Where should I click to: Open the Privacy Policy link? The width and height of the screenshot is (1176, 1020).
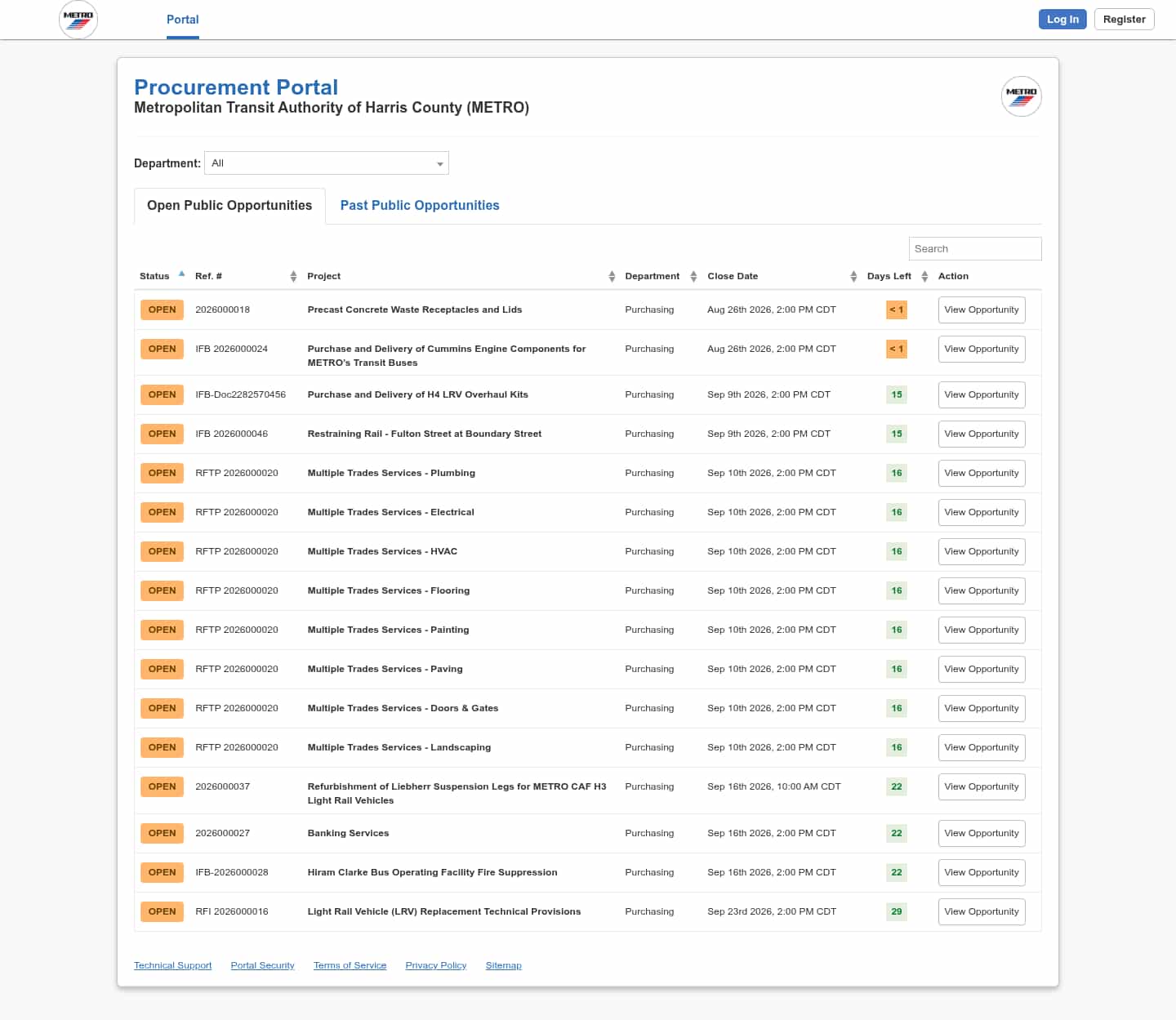(436, 965)
